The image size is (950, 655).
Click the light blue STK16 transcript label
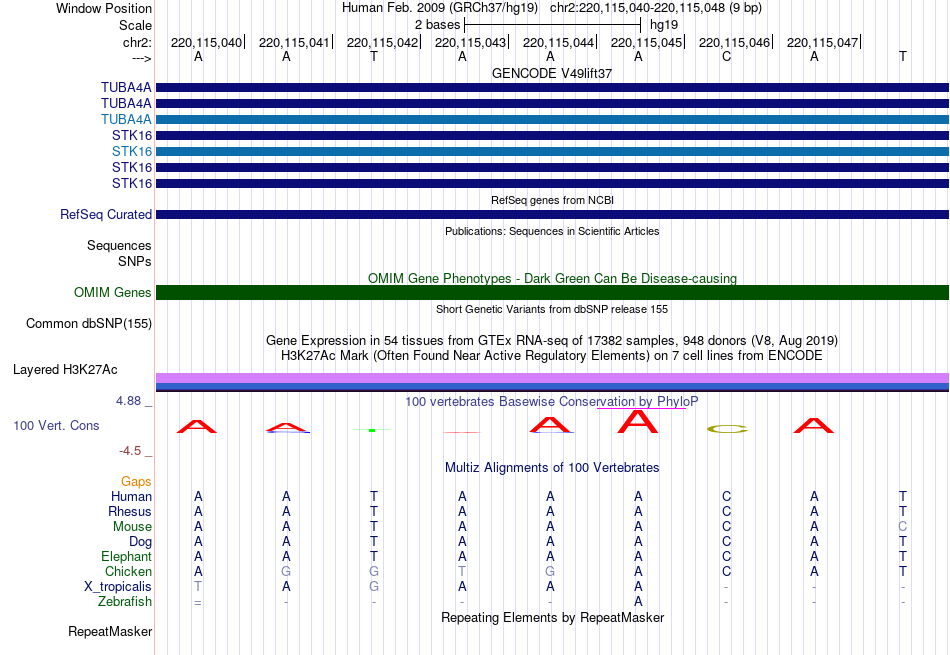tap(131, 151)
